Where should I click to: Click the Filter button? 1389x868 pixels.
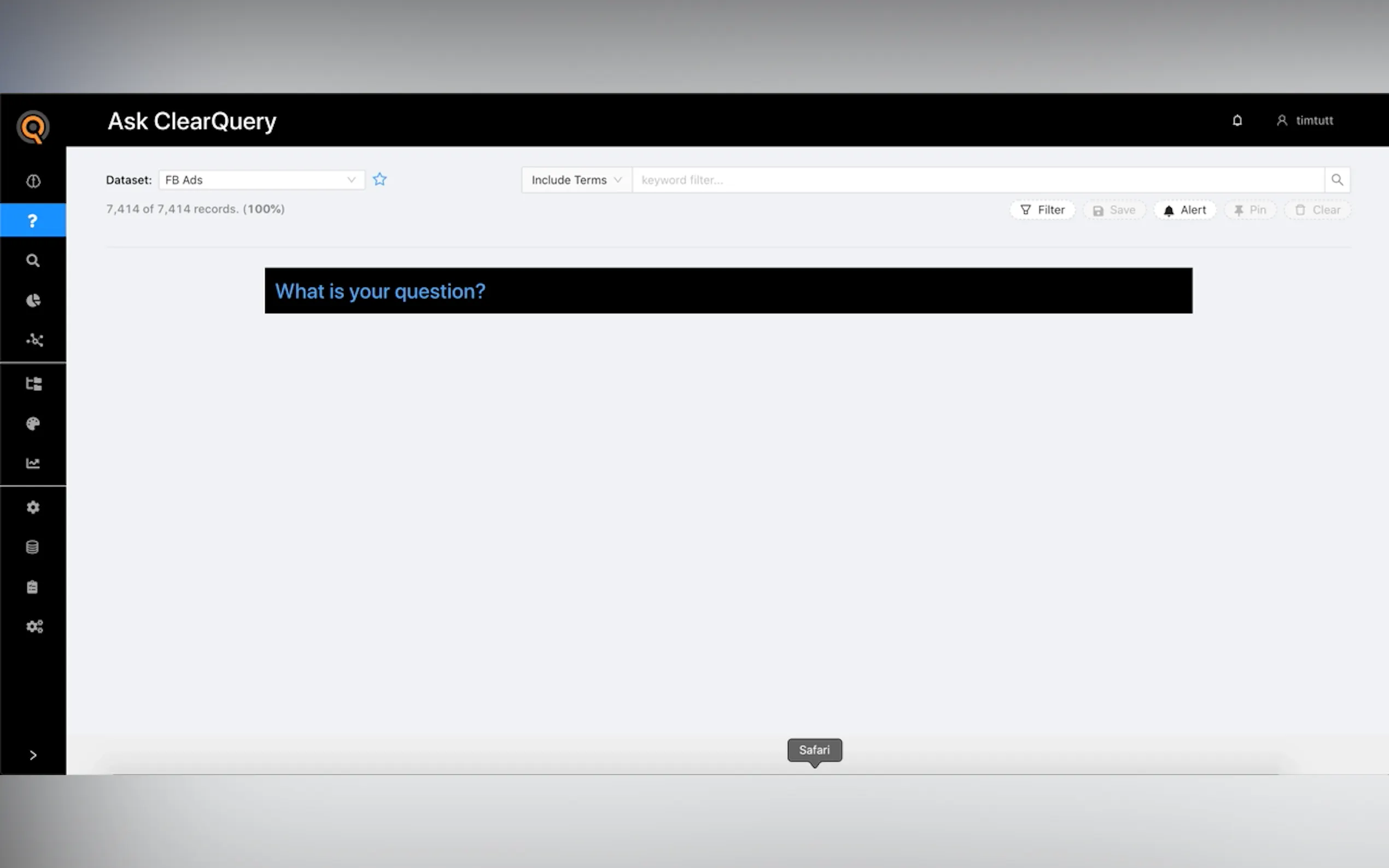click(x=1042, y=210)
